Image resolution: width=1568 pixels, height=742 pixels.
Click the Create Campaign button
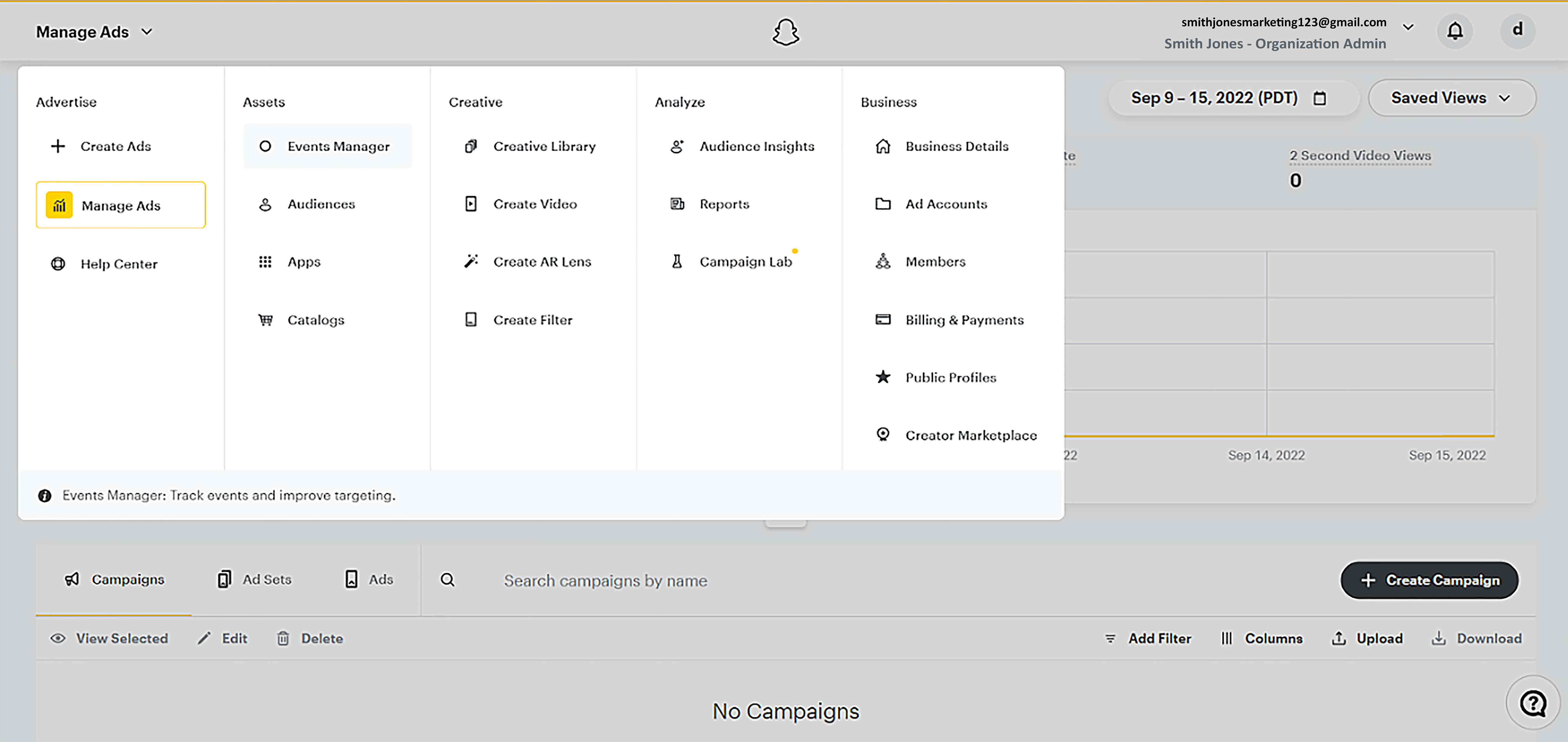(x=1429, y=580)
